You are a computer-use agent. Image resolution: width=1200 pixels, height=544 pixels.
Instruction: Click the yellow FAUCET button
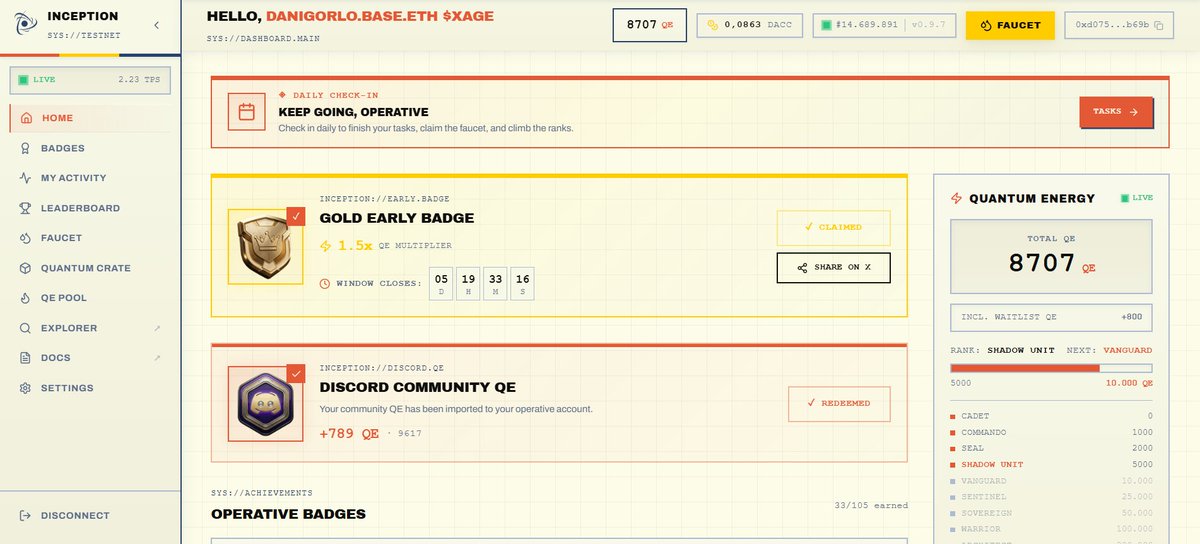[1010, 25]
